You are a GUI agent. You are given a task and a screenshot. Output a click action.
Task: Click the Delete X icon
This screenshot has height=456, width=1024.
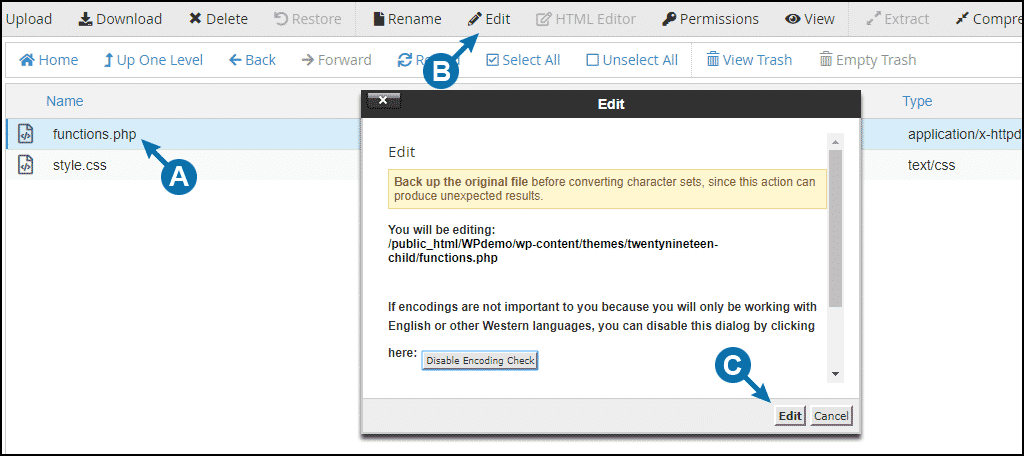click(x=195, y=19)
